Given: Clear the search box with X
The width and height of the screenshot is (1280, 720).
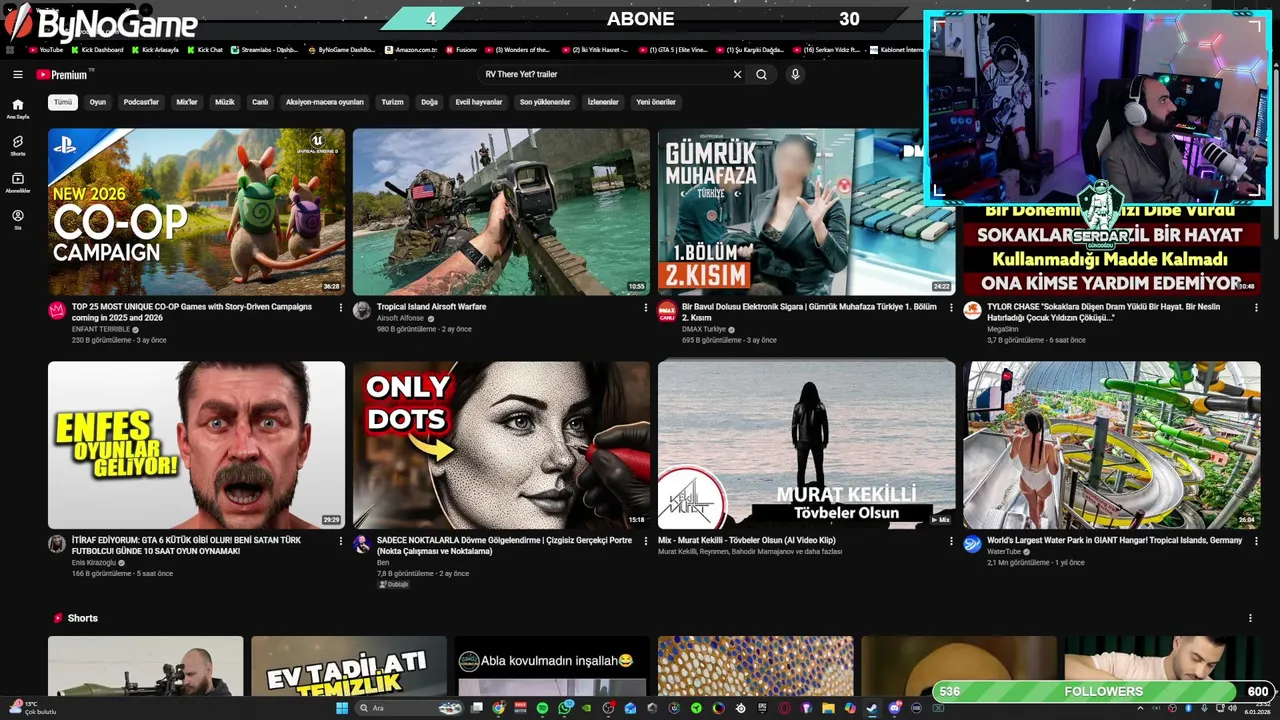Looking at the screenshot, I should [x=737, y=74].
